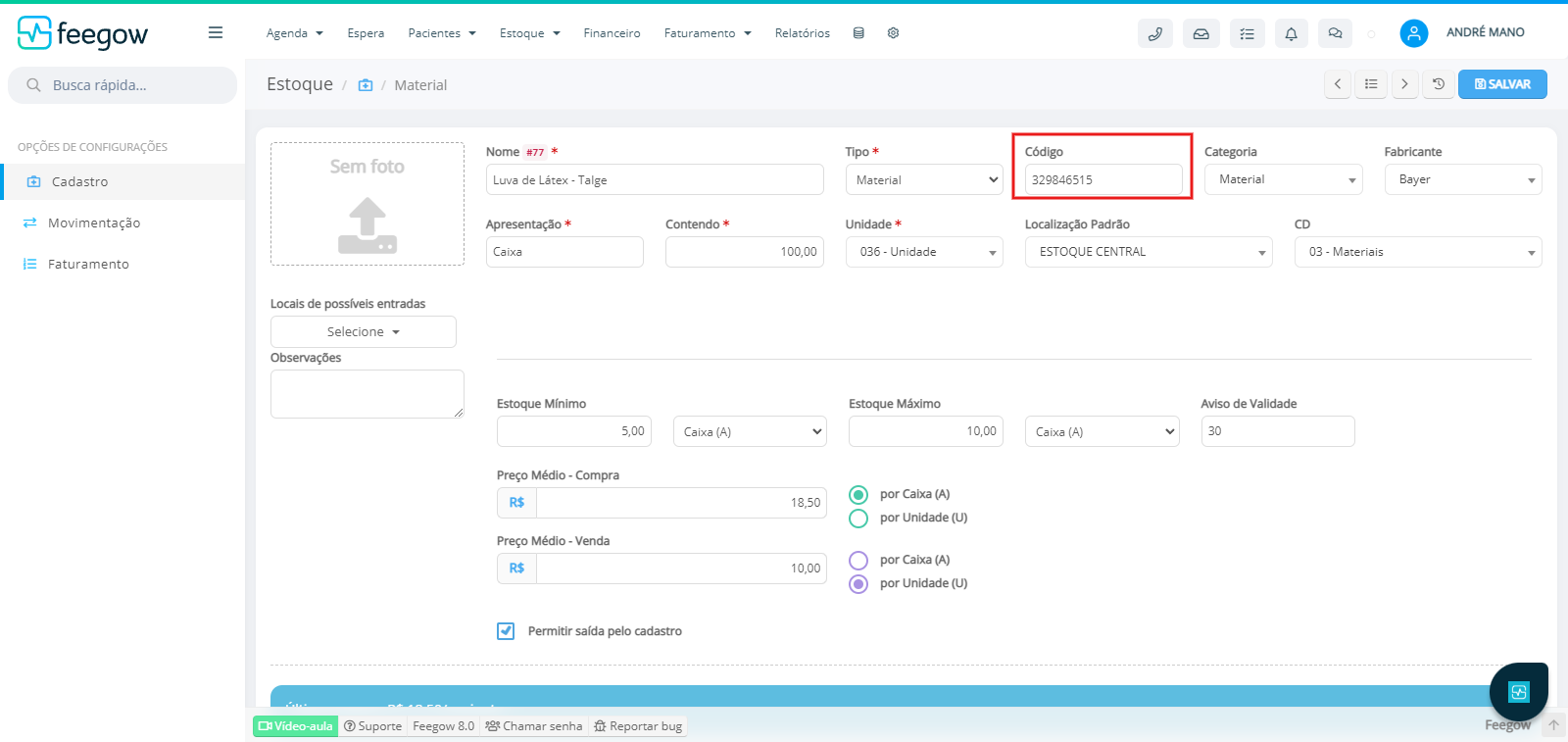Screen dimensions: 1568x742
Task: Select por Unidade (U) for Venda
Action: (858, 584)
